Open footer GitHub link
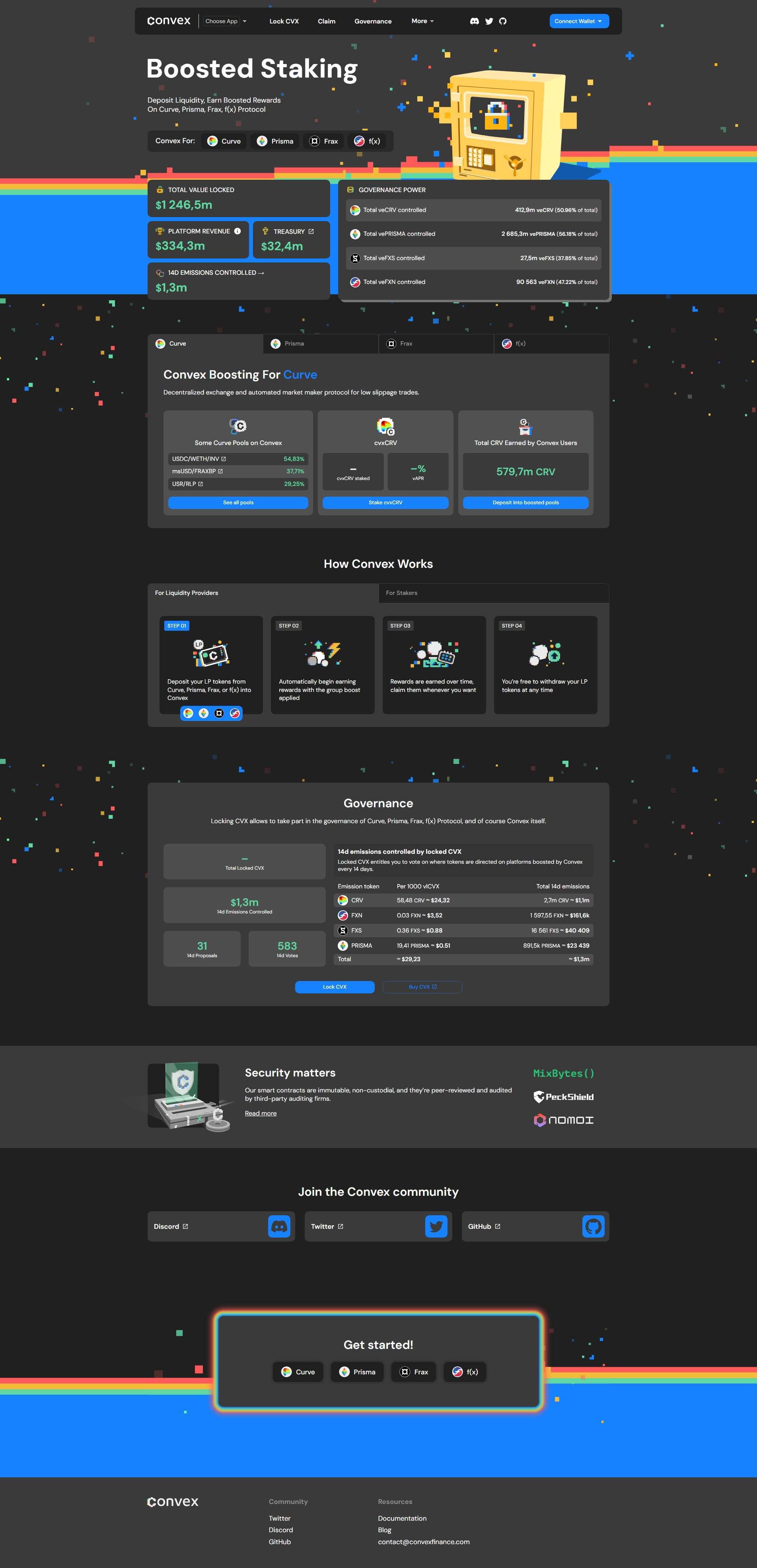Viewport: 757px width, 1568px height. tap(280, 1542)
